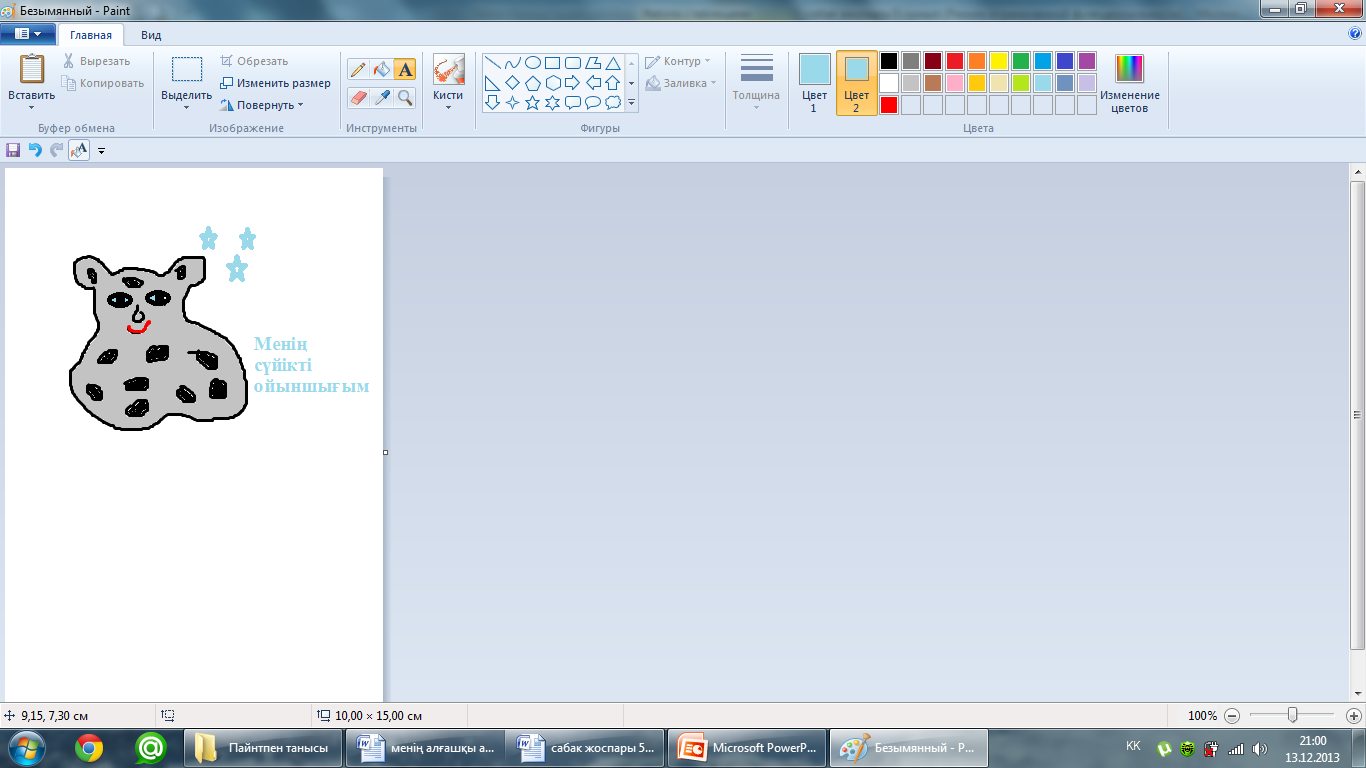This screenshot has height=768, width=1366.
Task: Zoom in with the plus button
Action: pos(1354,716)
